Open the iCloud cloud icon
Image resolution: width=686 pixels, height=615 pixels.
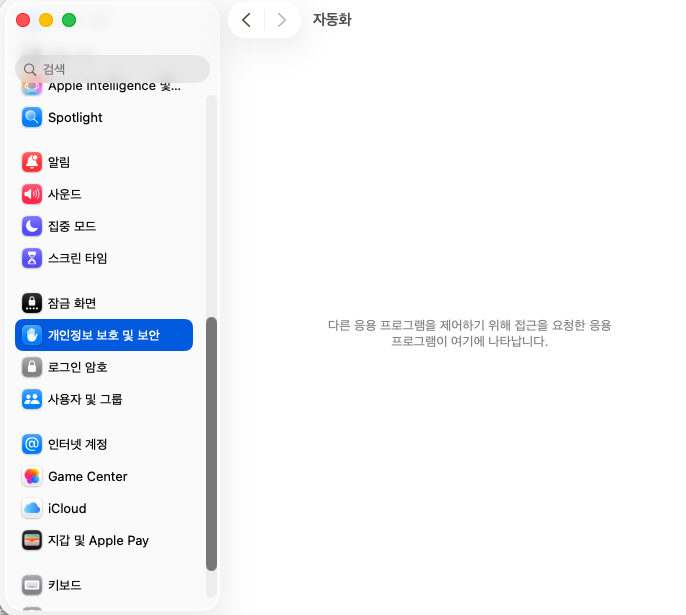click(x=32, y=508)
